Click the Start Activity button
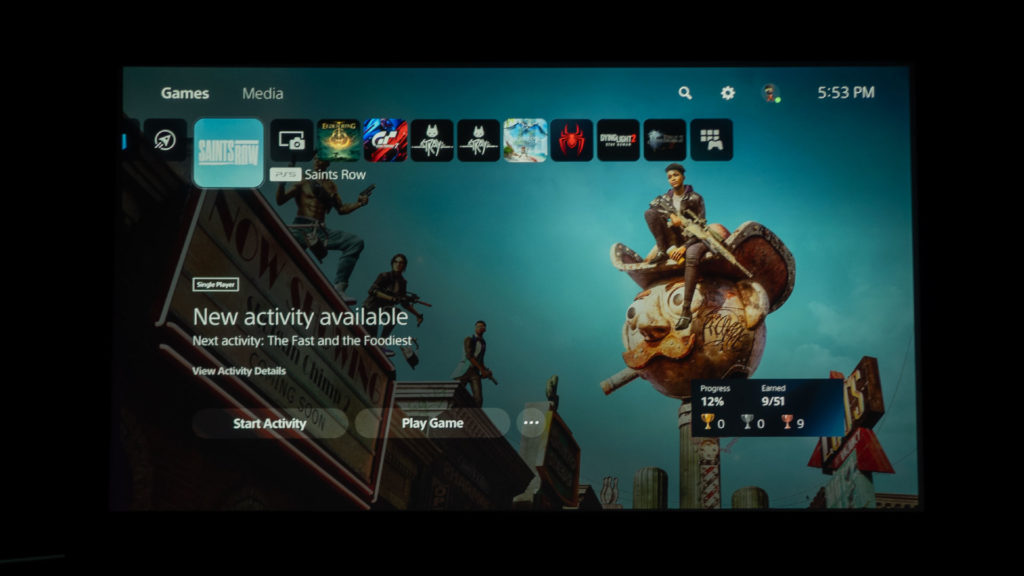The image size is (1024, 576). (x=270, y=423)
